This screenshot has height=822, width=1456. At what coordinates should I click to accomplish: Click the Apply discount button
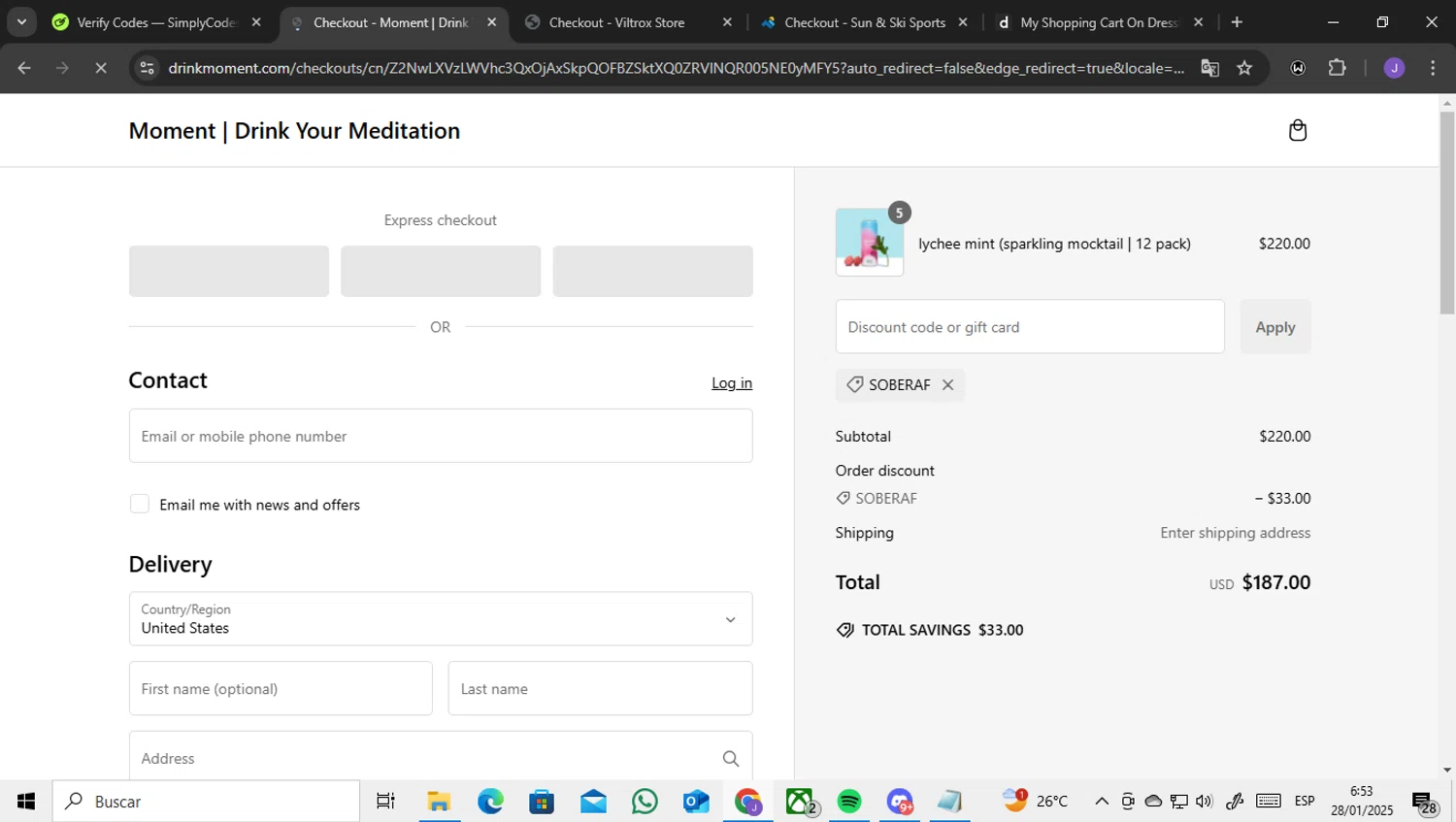(1275, 327)
